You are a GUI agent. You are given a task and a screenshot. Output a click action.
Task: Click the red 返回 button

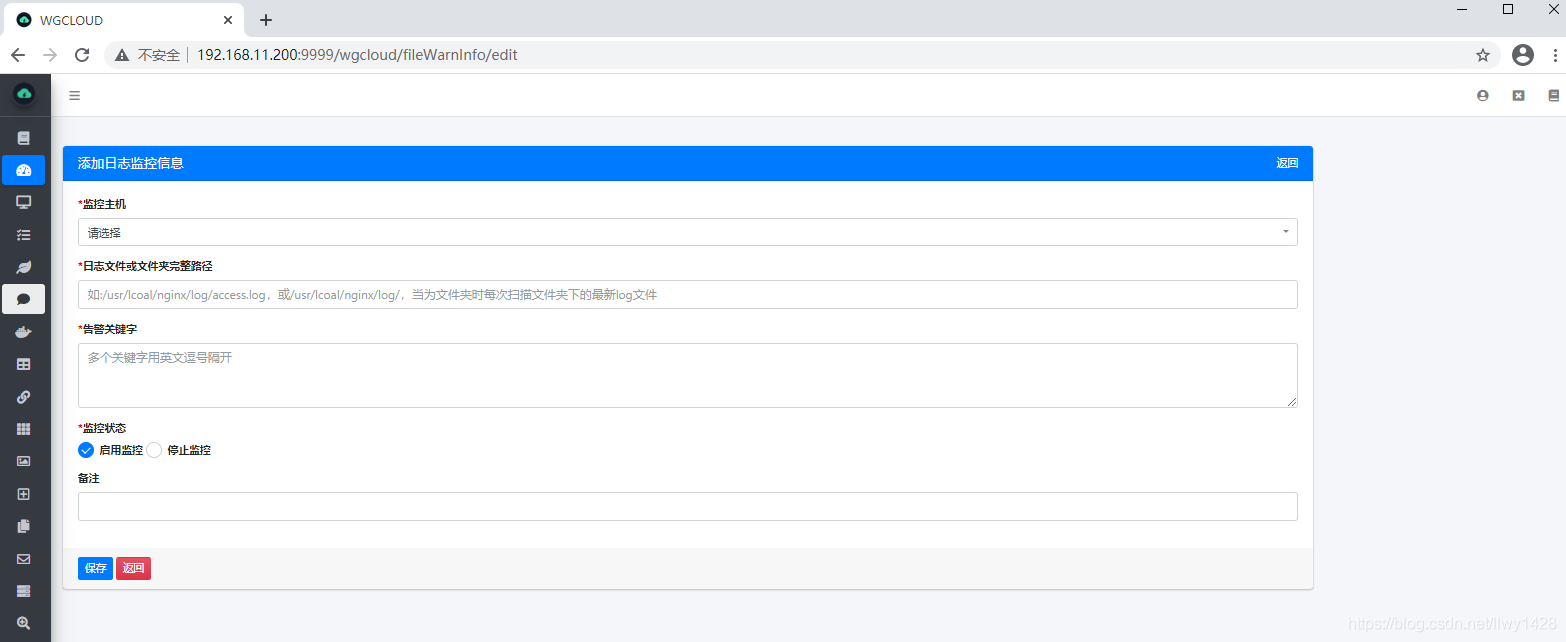(133, 568)
